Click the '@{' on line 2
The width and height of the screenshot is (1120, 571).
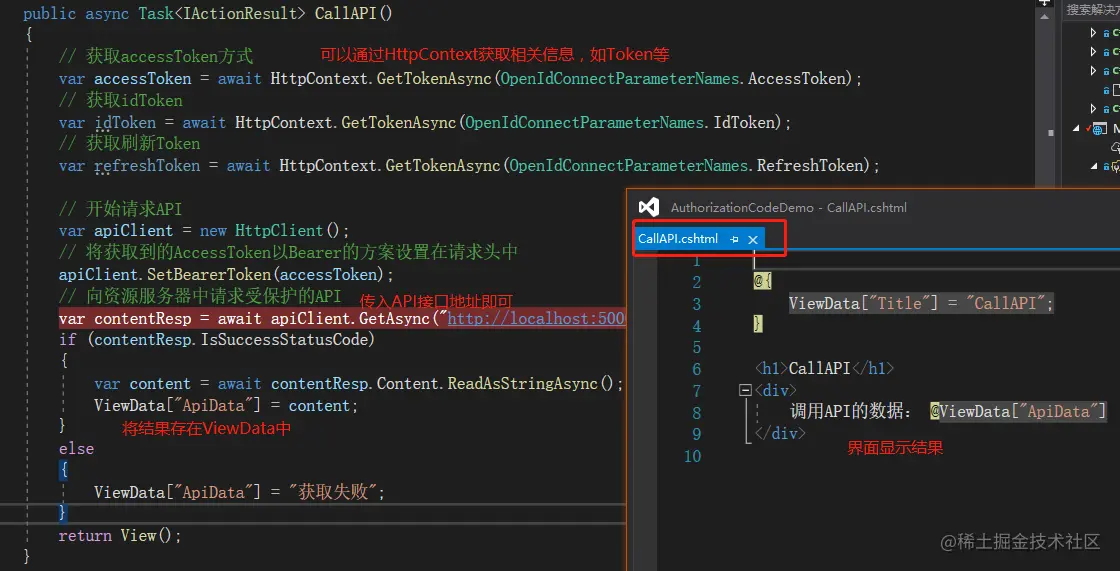763,282
